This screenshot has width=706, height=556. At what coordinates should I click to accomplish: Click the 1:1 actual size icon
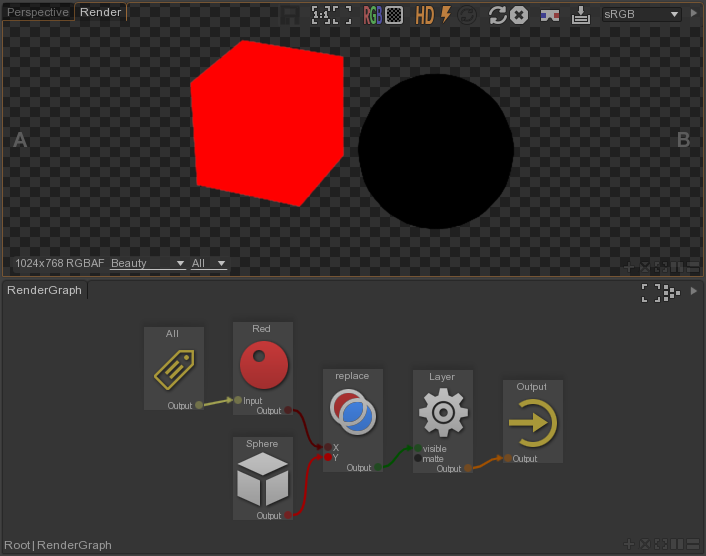click(320, 14)
